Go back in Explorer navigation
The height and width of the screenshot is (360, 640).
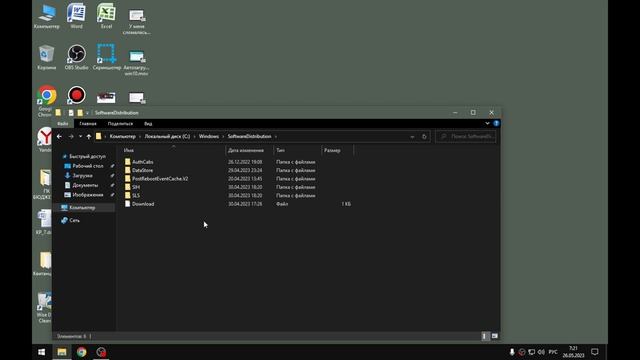[60, 136]
